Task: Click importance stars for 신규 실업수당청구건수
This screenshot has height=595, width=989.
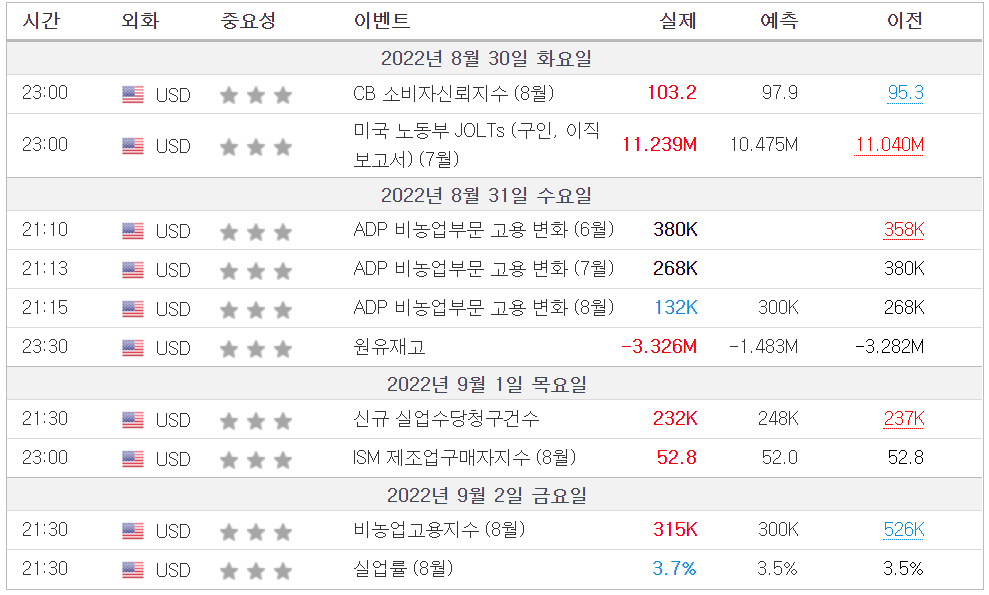Action: click(x=255, y=421)
